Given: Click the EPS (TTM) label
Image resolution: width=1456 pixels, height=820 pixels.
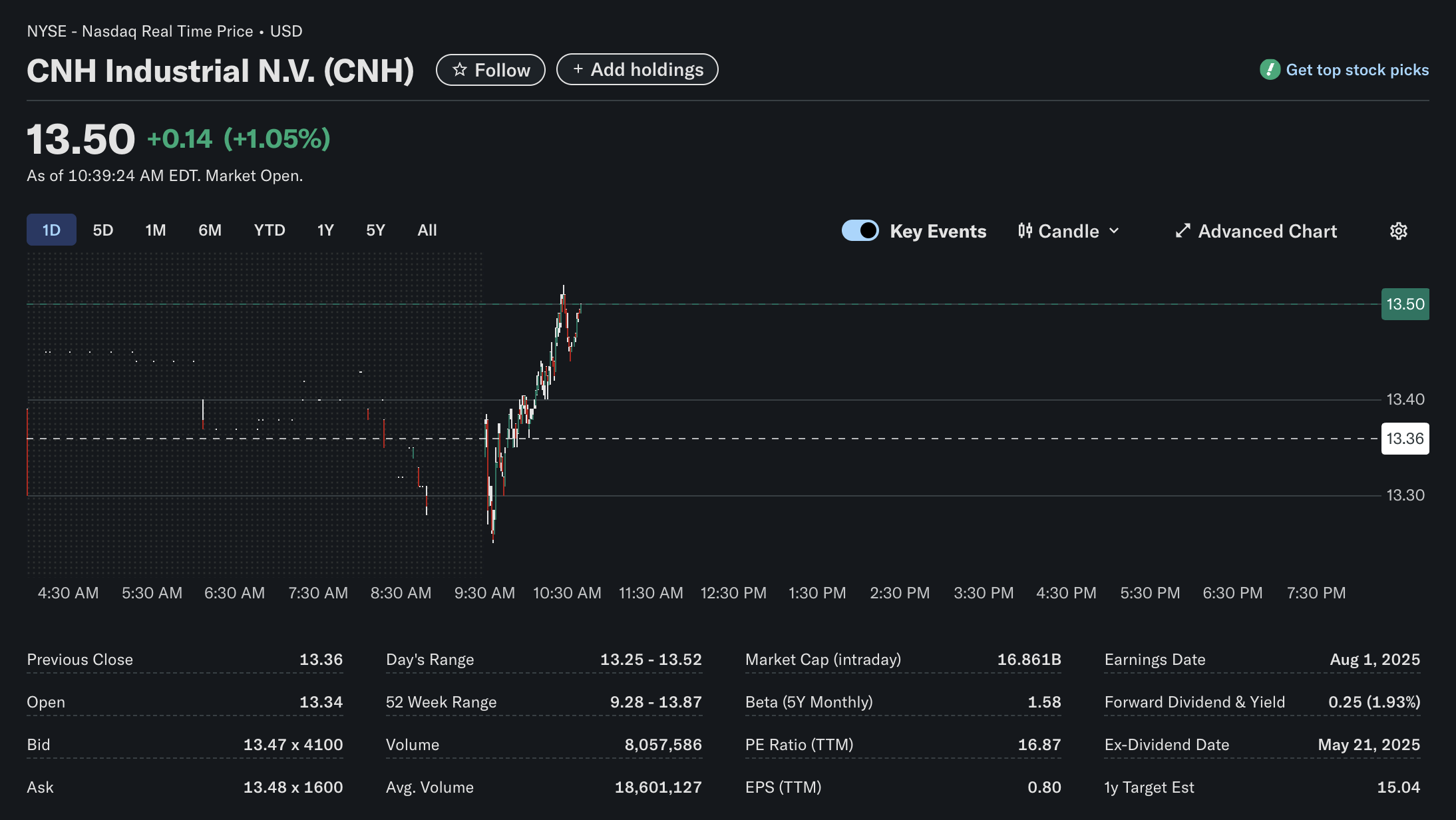Looking at the screenshot, I should pyautogui.click(x=783, y=787).
